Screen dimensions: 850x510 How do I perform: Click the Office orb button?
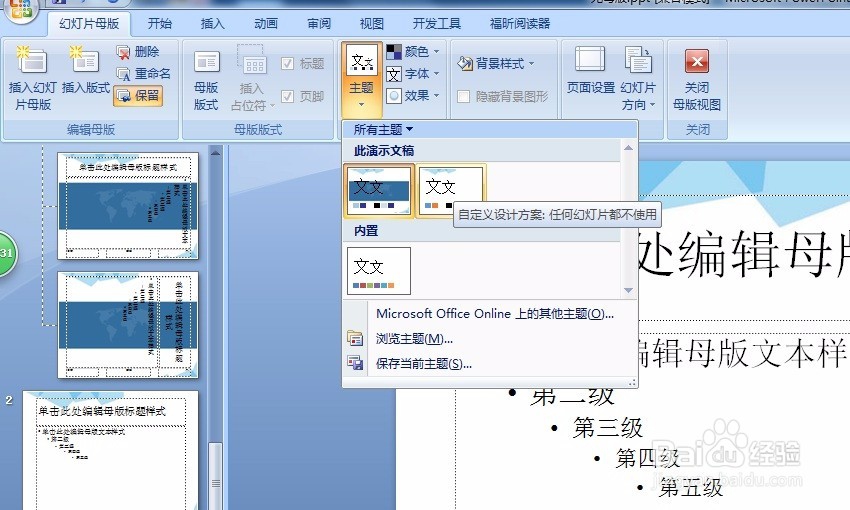[x=21, y=9]
